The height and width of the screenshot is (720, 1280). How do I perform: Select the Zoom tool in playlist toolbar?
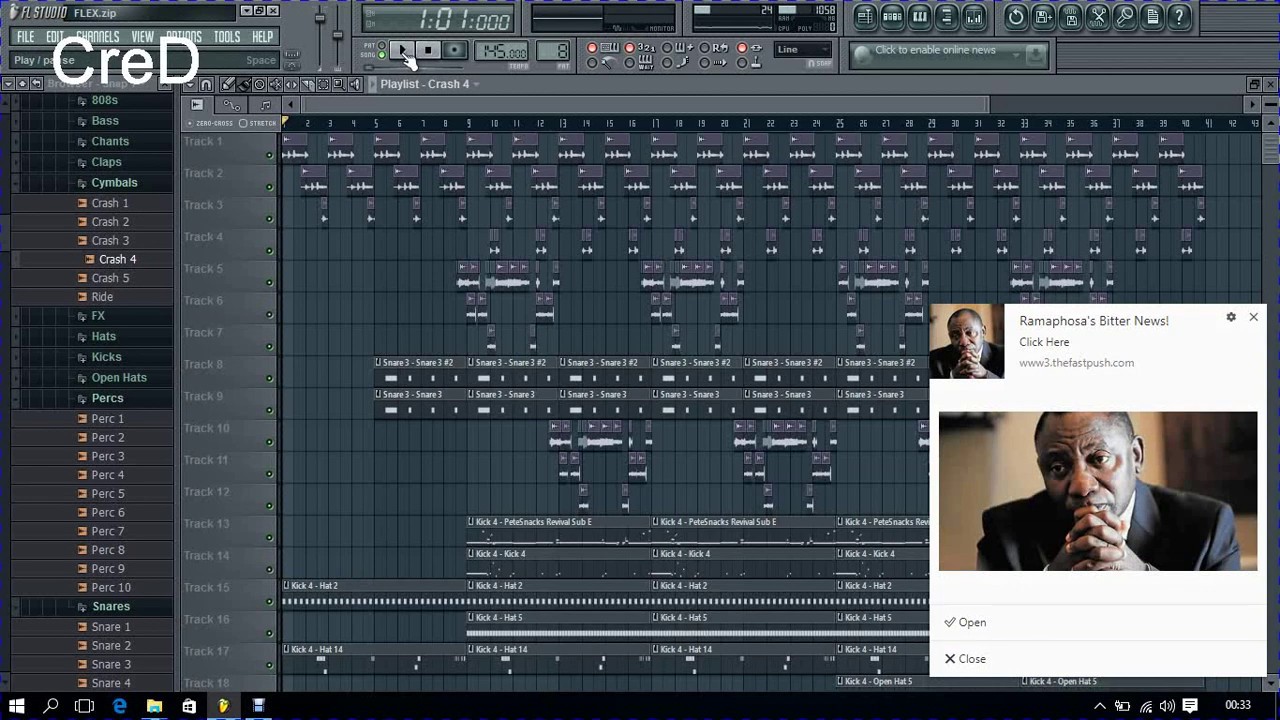click(339, 85)
